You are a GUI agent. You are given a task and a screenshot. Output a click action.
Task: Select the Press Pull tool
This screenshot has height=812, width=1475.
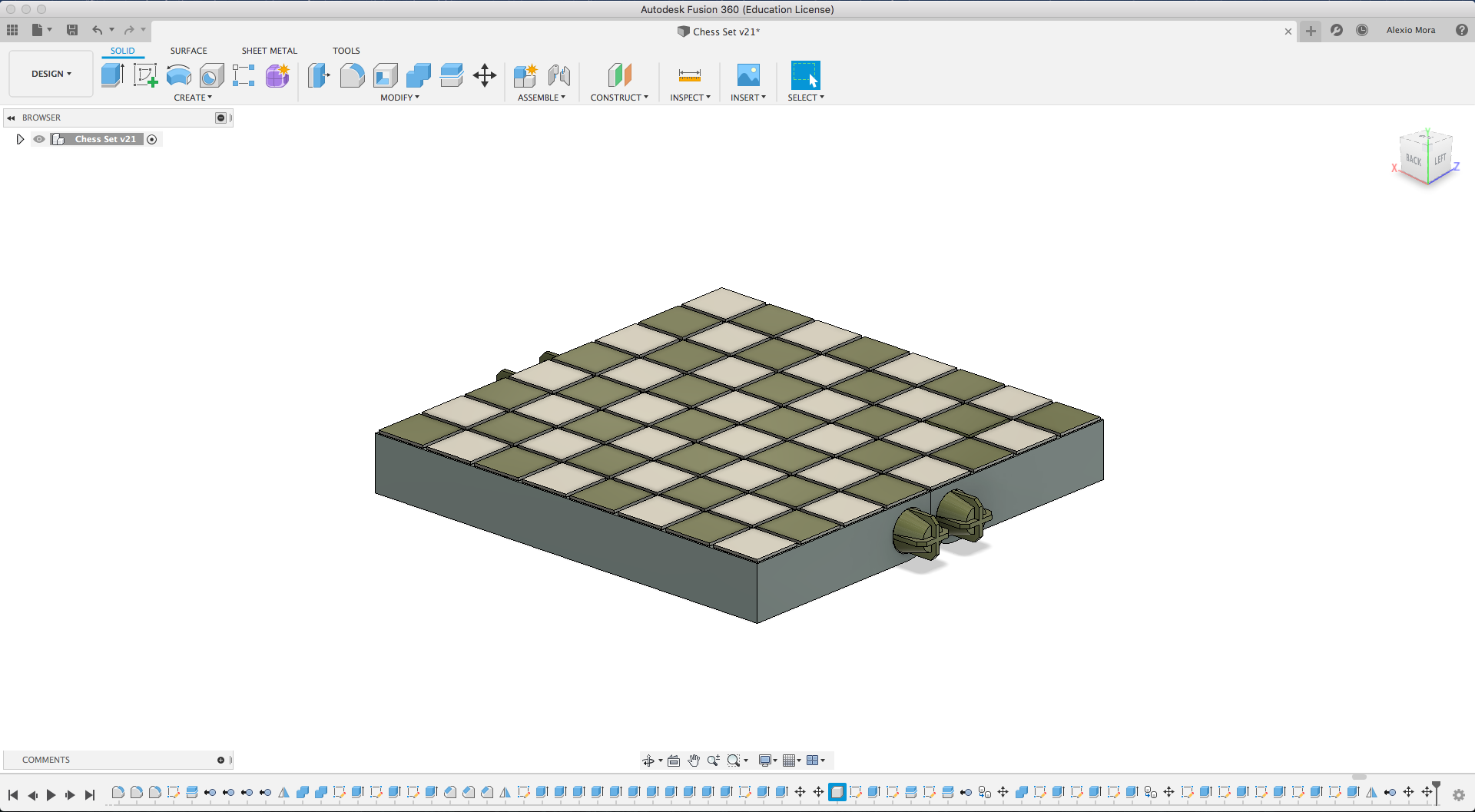tap(319, 75)
